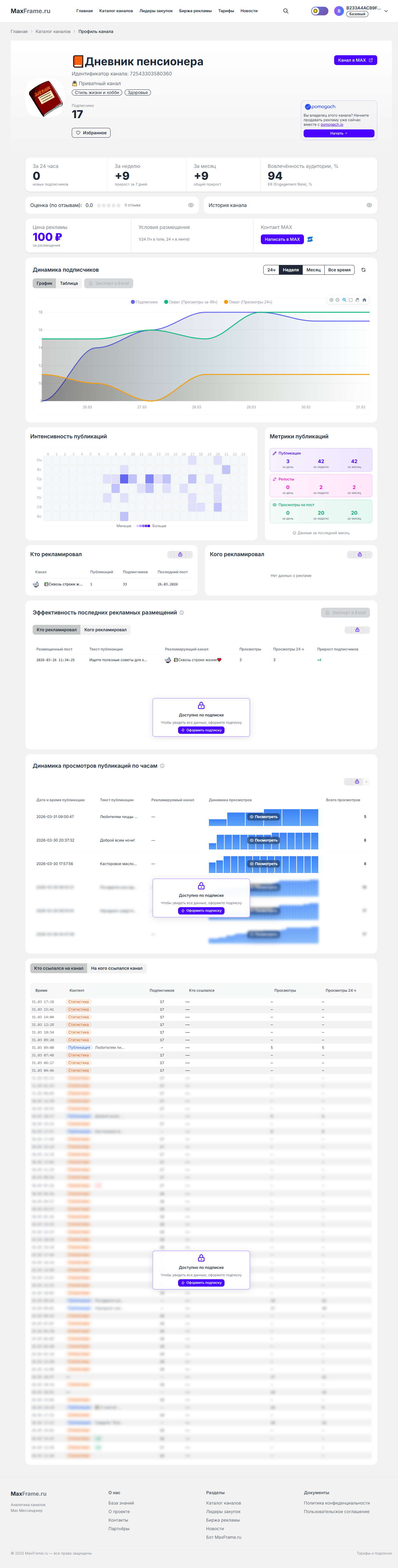Image resolution: width=398 pixels, height=1568 pixels.
Task: Click Оформить подписку in hourly views section
Action: click(x=201, y=911)
